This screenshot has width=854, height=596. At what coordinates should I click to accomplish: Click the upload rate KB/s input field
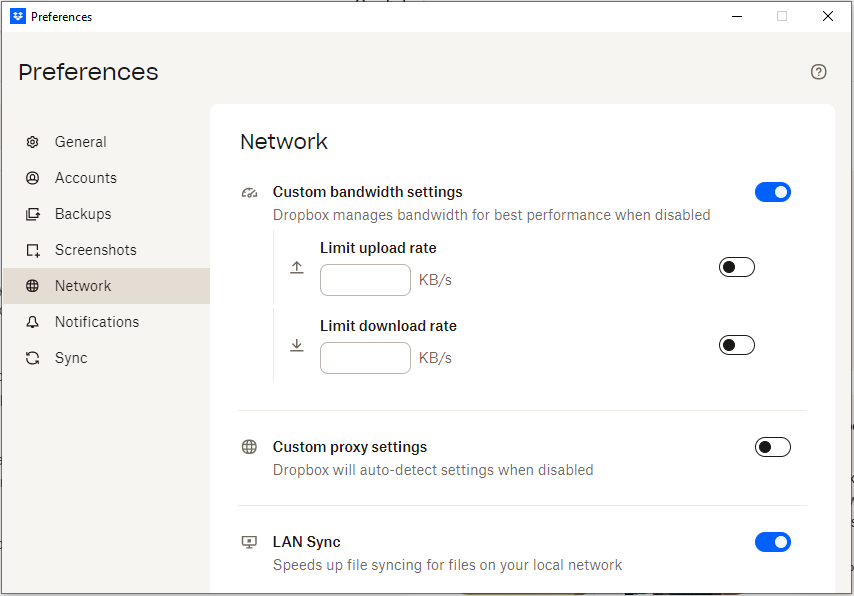click(x=365, y=280)
